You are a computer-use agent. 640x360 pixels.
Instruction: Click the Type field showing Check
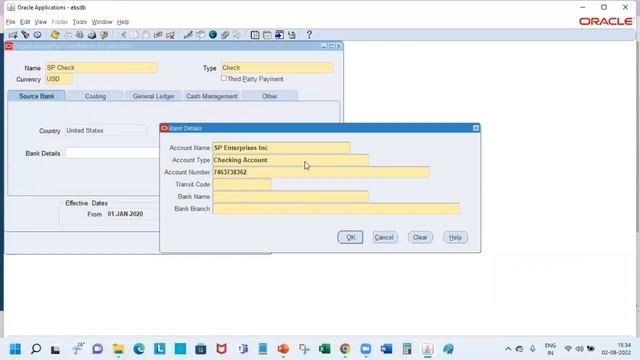pyautogui.click(x=277, y=68)
